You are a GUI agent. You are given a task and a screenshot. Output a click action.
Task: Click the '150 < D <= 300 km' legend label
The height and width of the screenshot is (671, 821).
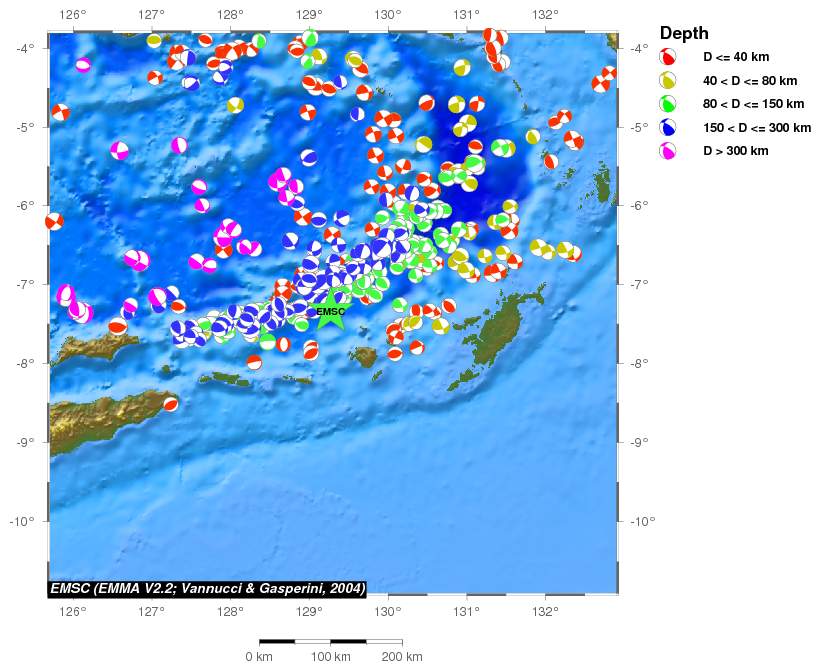click(x=757, y=128)
